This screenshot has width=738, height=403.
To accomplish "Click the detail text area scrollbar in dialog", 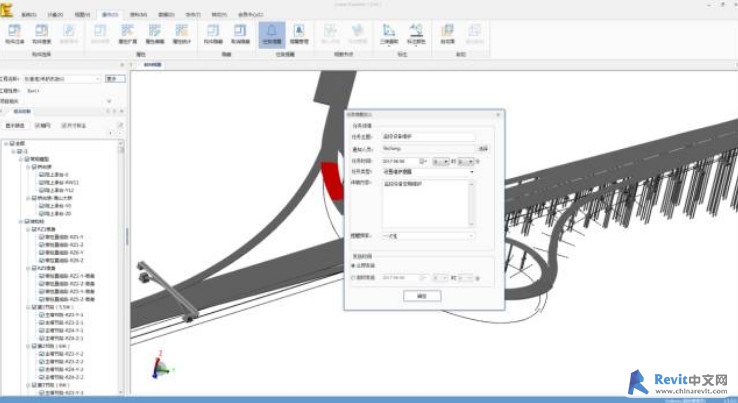I will click(471, 204).
